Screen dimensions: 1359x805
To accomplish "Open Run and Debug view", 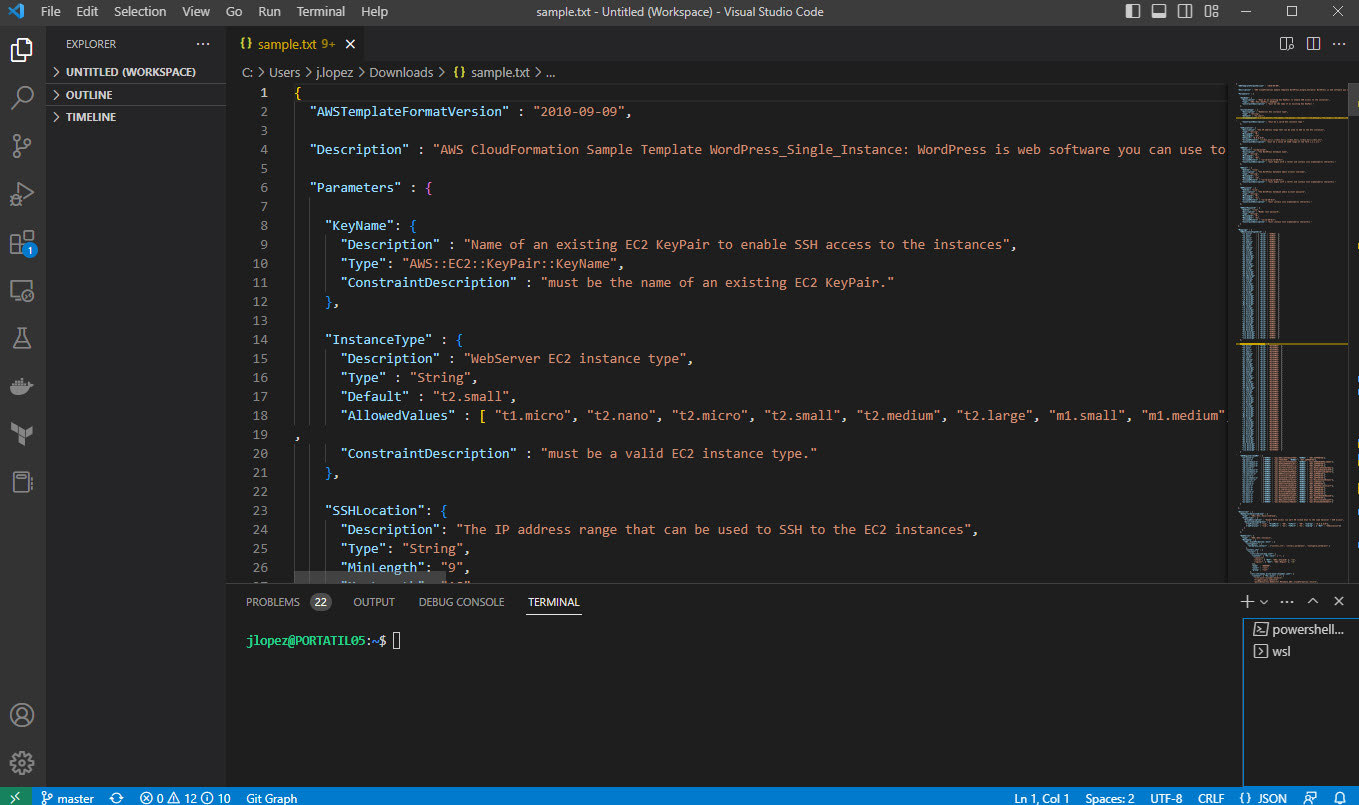I will [x=22, y=194].
